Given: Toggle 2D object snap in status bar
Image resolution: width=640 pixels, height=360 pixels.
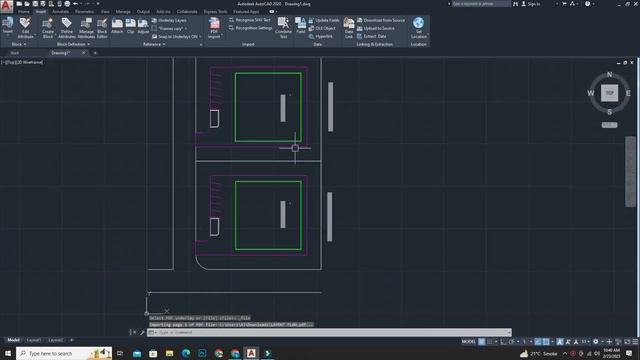Looking at the screenshot, I should (546, 342).
